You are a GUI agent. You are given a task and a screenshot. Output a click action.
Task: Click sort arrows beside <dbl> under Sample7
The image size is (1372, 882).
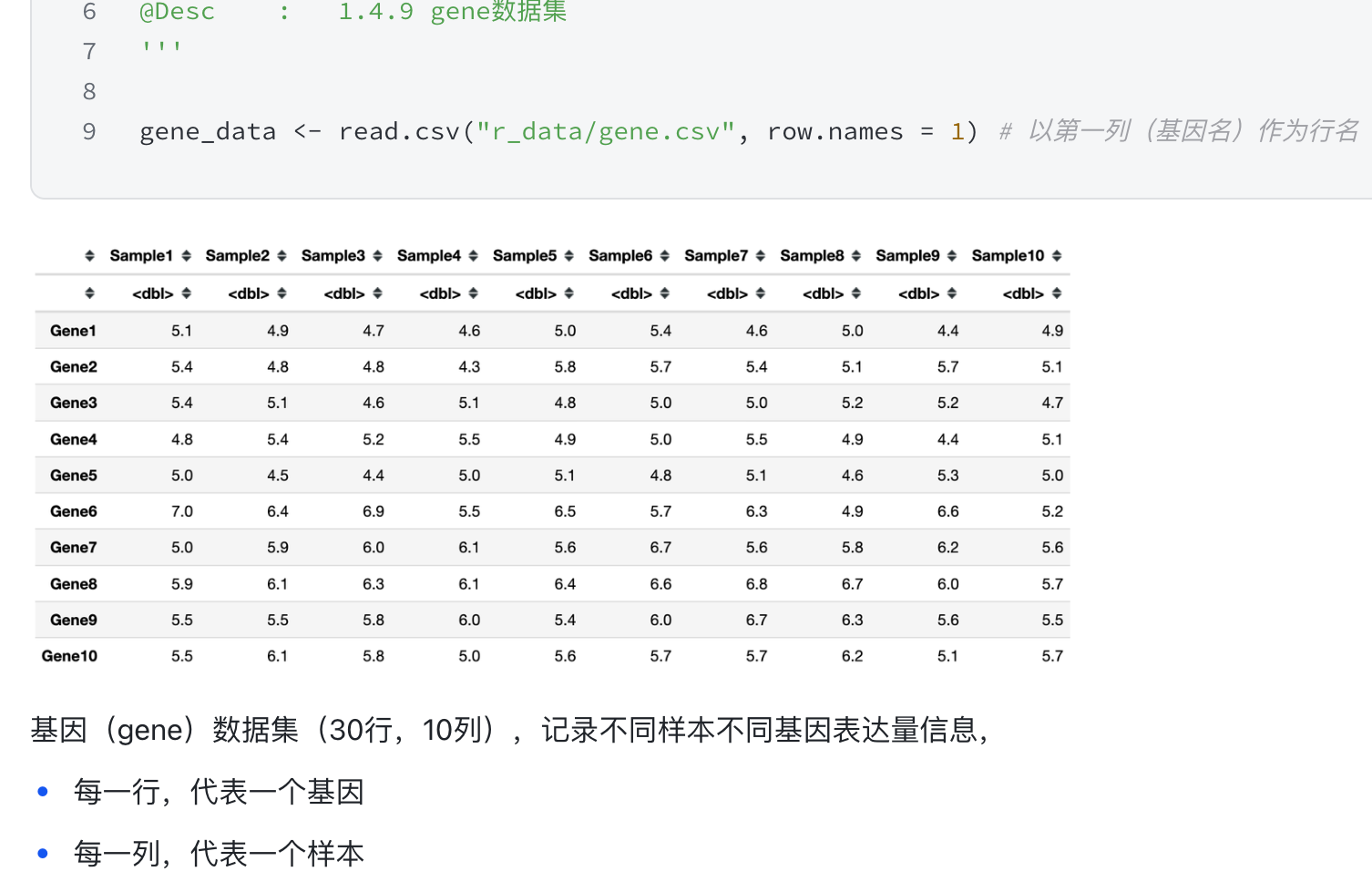[760, 293]
